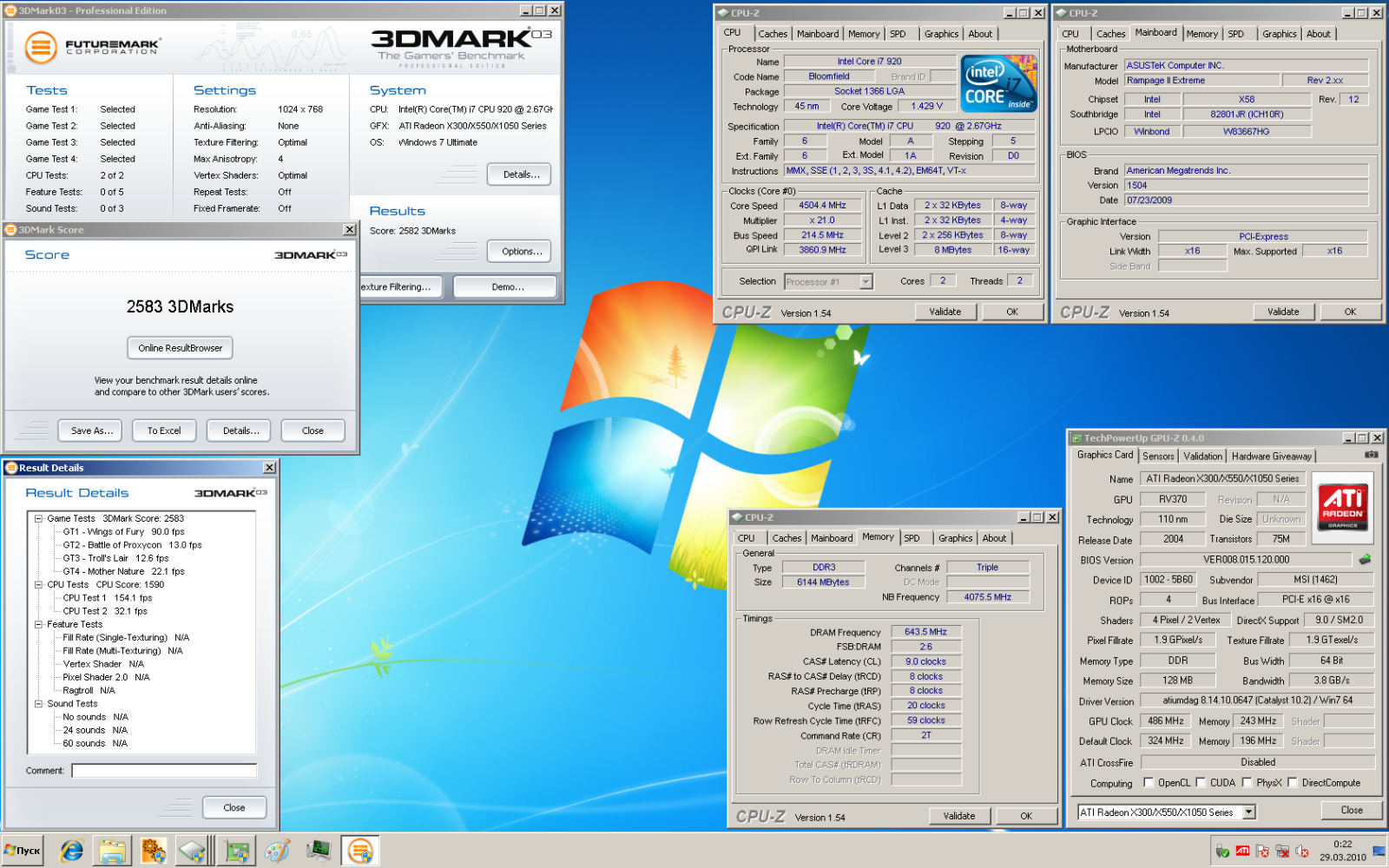This screenshot has width=1389, height=868.
Task: Click Save As in 3DMark Score window
Action: point(92,431)
